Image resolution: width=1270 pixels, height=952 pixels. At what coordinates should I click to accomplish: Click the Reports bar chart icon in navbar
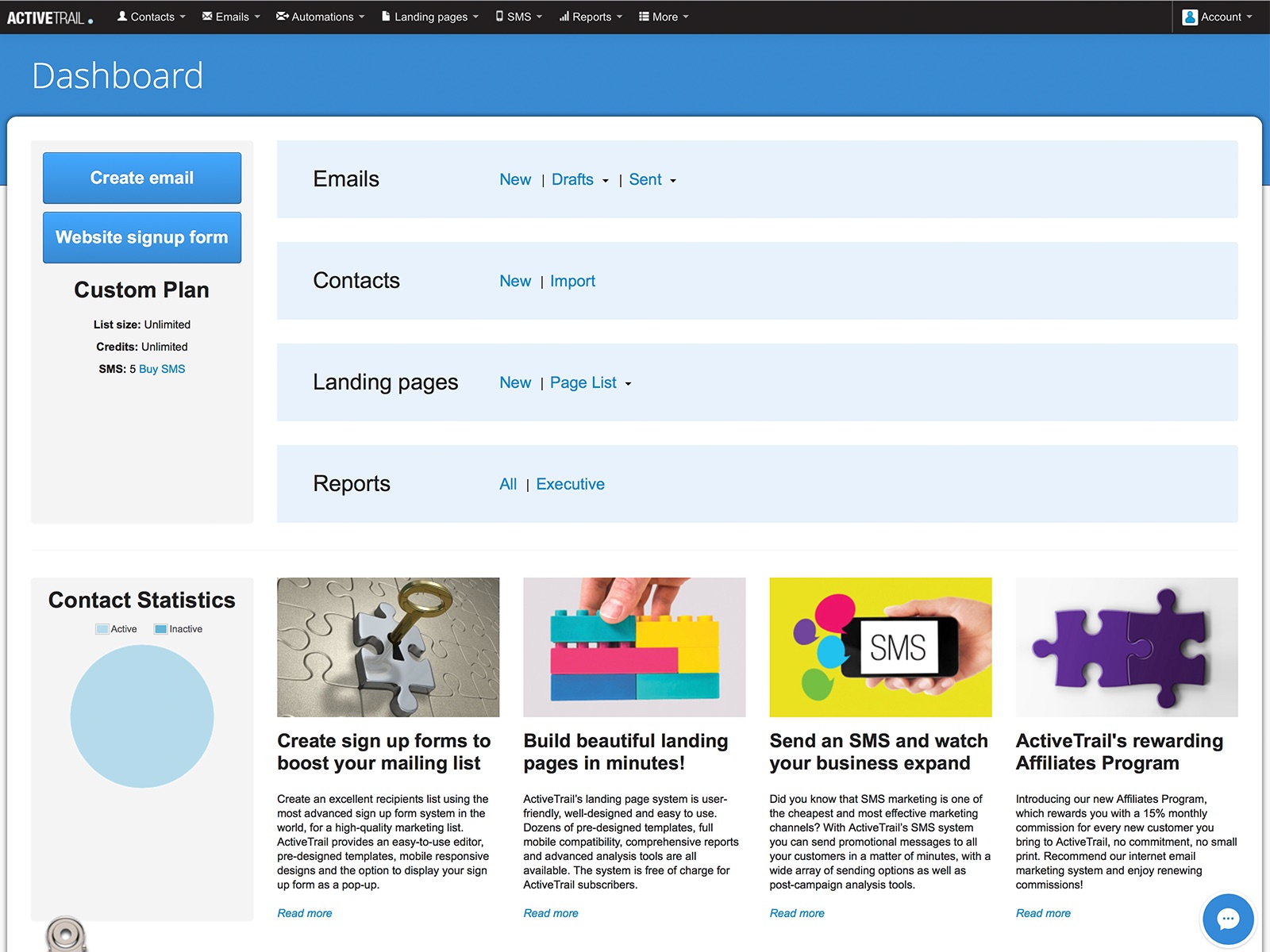point(564,16)
